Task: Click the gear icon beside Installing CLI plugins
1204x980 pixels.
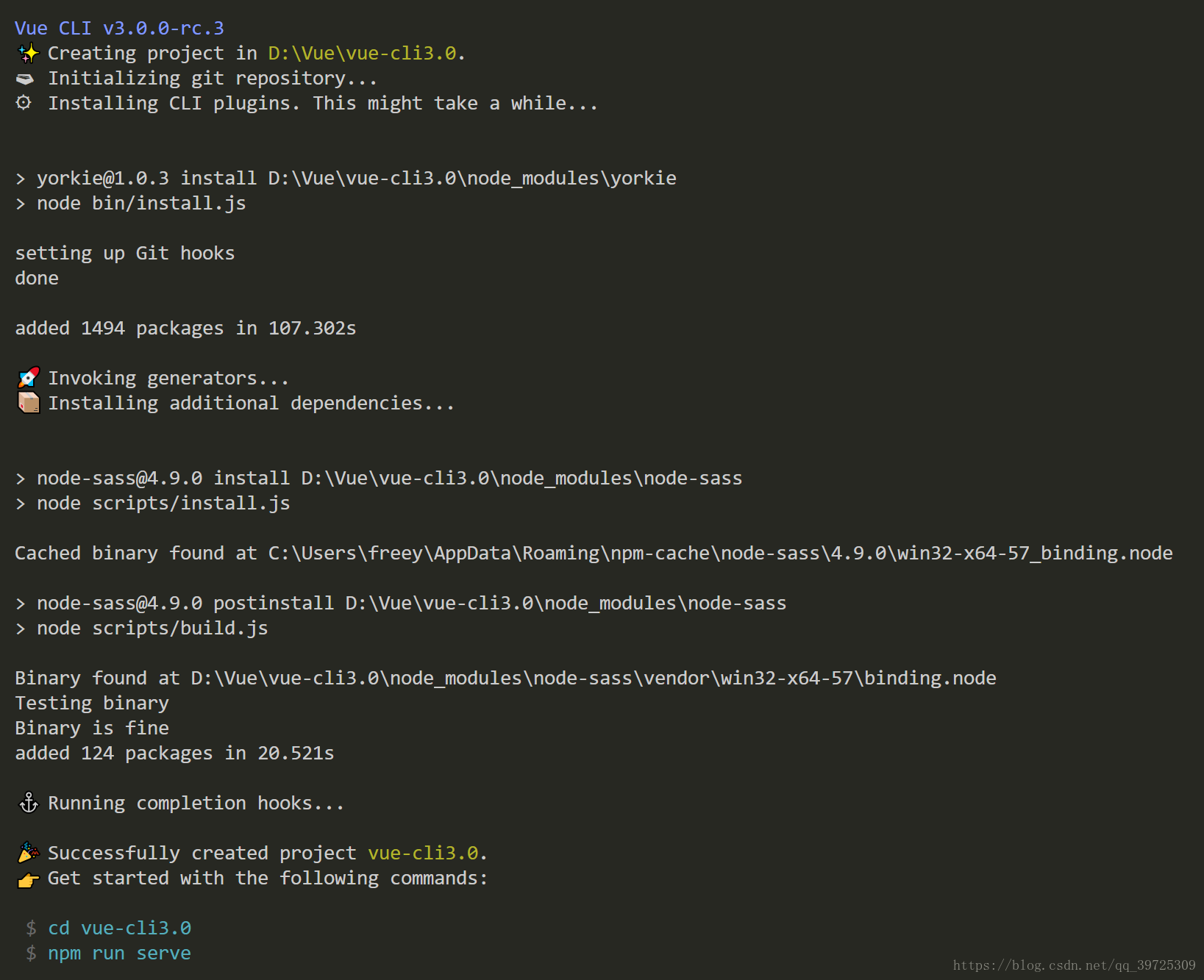Action: 24,103
